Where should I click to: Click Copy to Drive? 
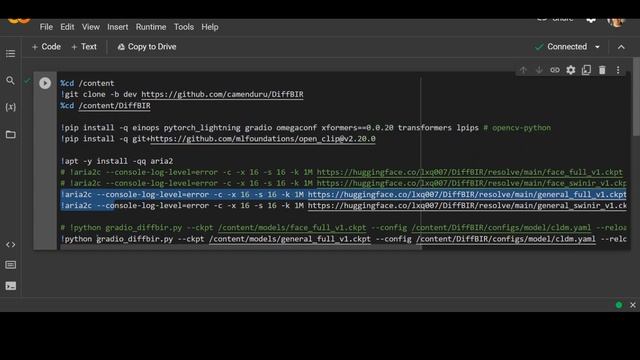(x=147, y=47)
